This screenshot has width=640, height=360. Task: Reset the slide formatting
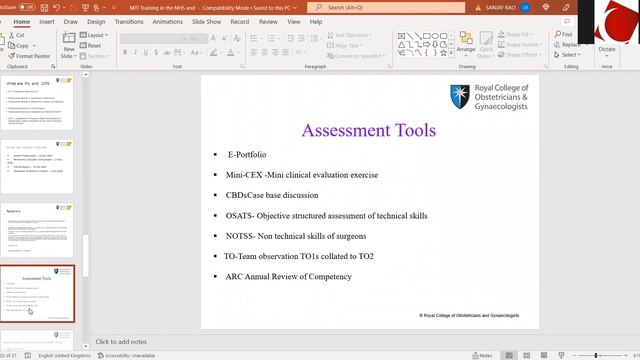click(x=91, y=46)
